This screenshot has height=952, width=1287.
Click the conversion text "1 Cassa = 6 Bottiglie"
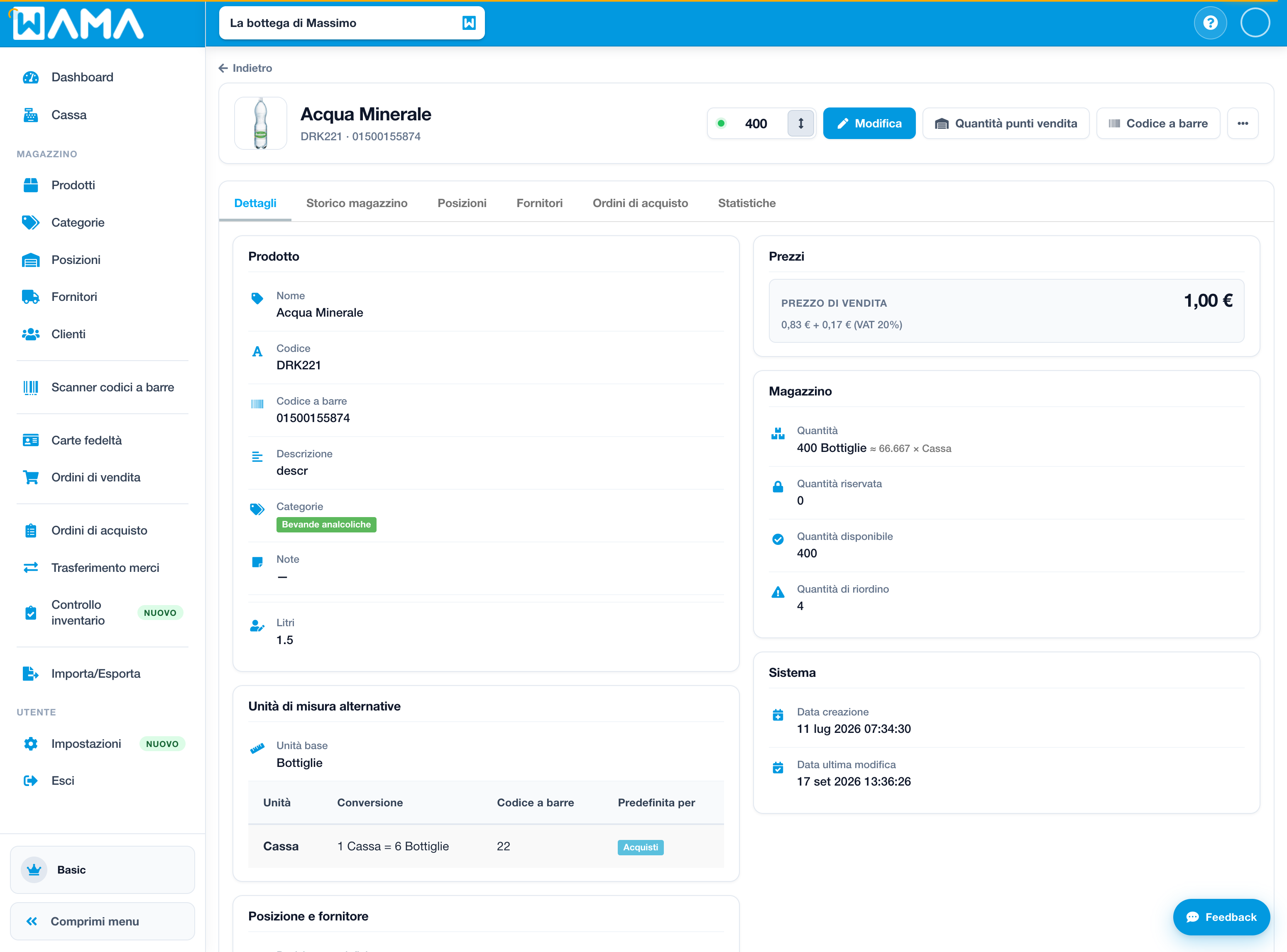(393, 846)
